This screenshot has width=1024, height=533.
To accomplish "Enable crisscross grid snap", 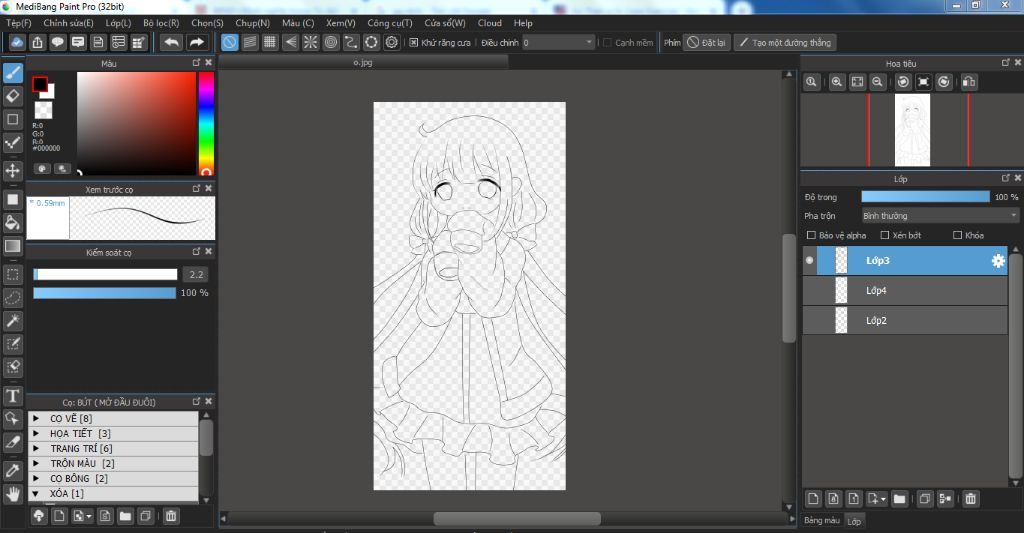I will point(270,42).
